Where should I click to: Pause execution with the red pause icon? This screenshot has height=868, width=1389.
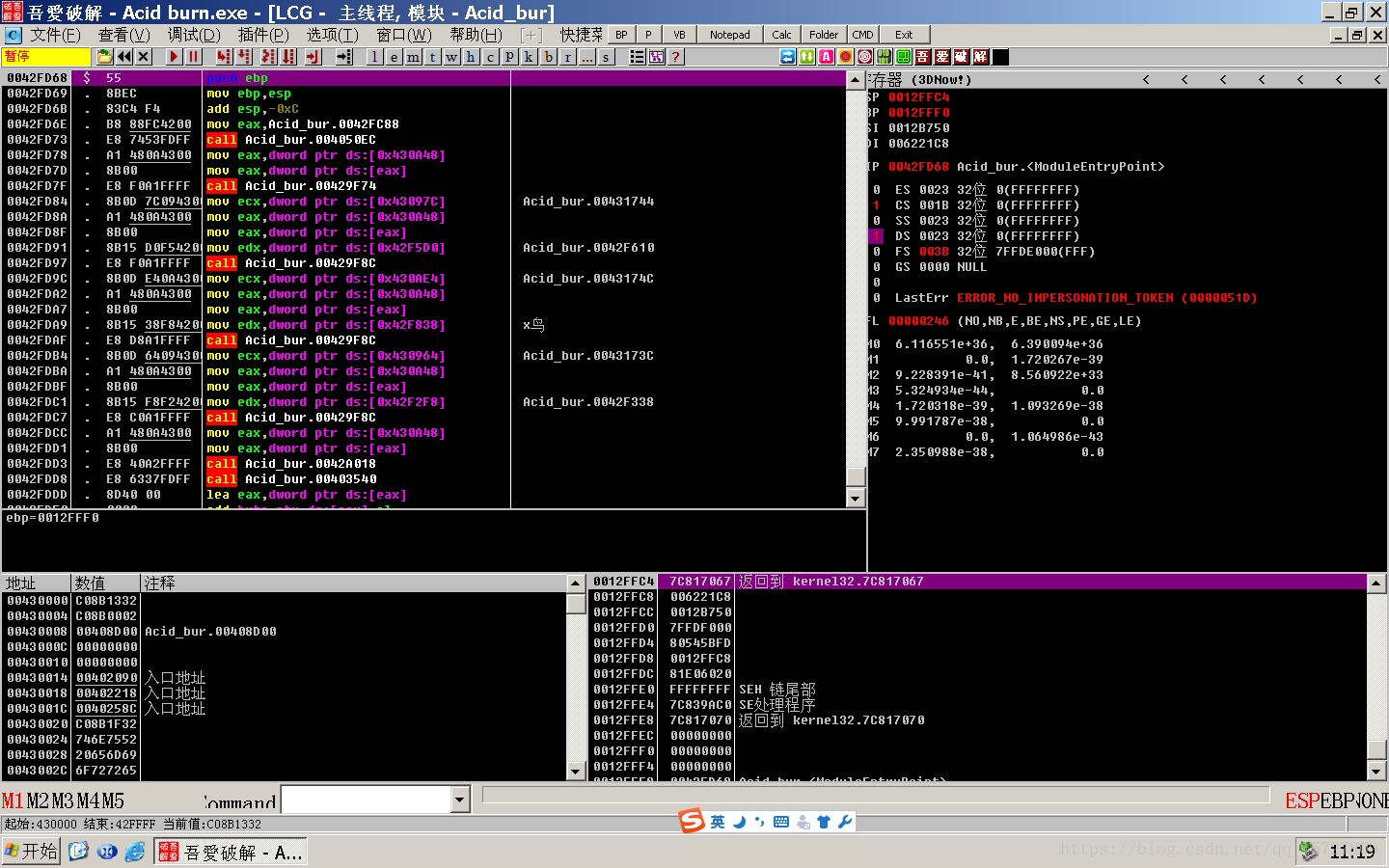click(x=193, y=57)
